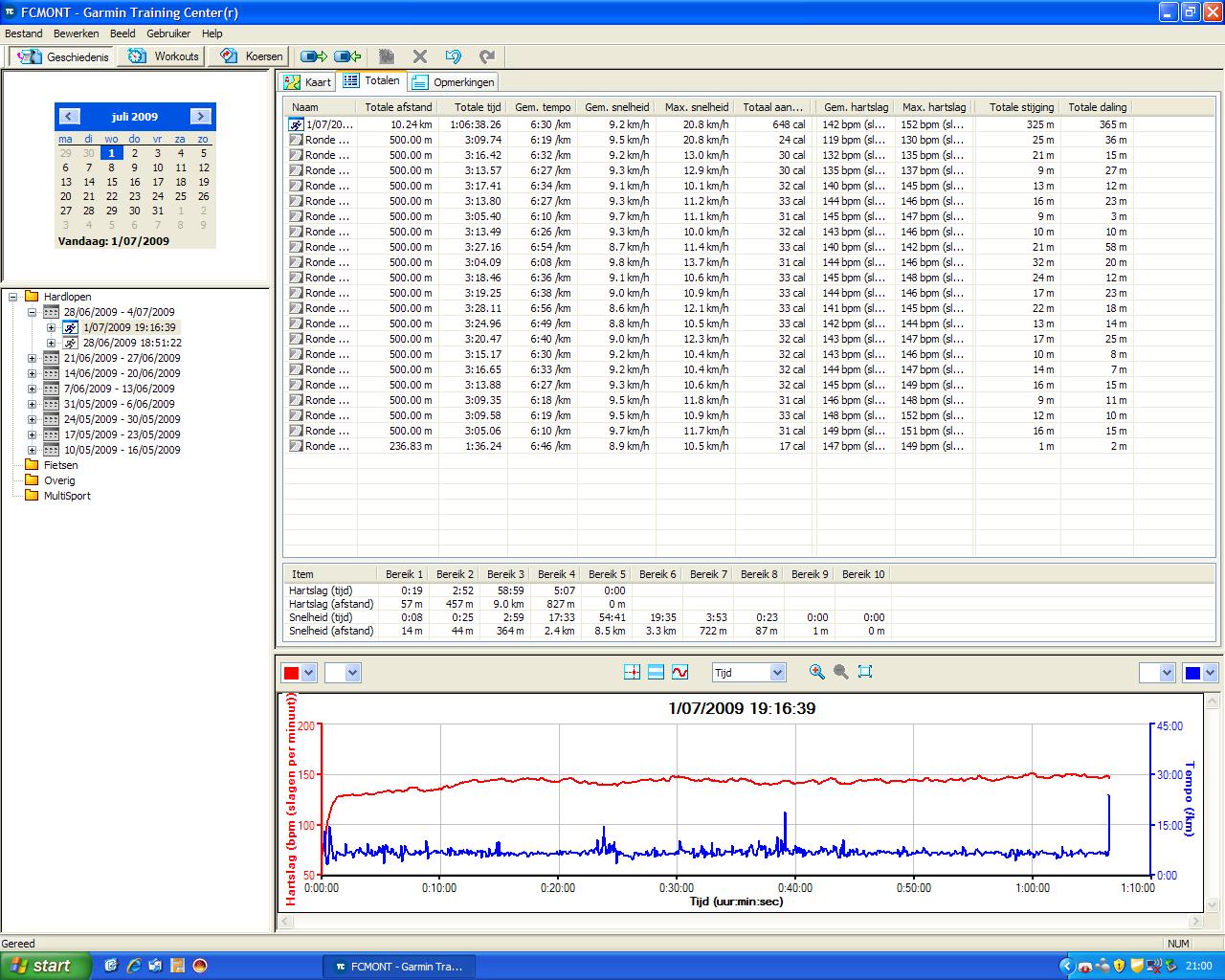Screen dimensions: 1225x980
Task: Open the Bestand menu
Action: (x=24, y=33)
